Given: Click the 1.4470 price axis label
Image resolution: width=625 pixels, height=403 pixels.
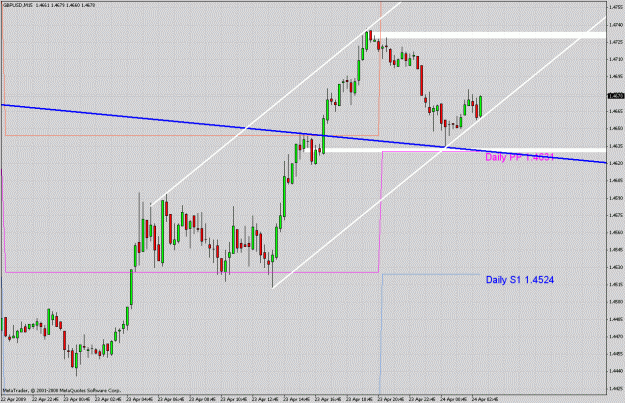Looking at the screenshot, I should click(616, 336).
